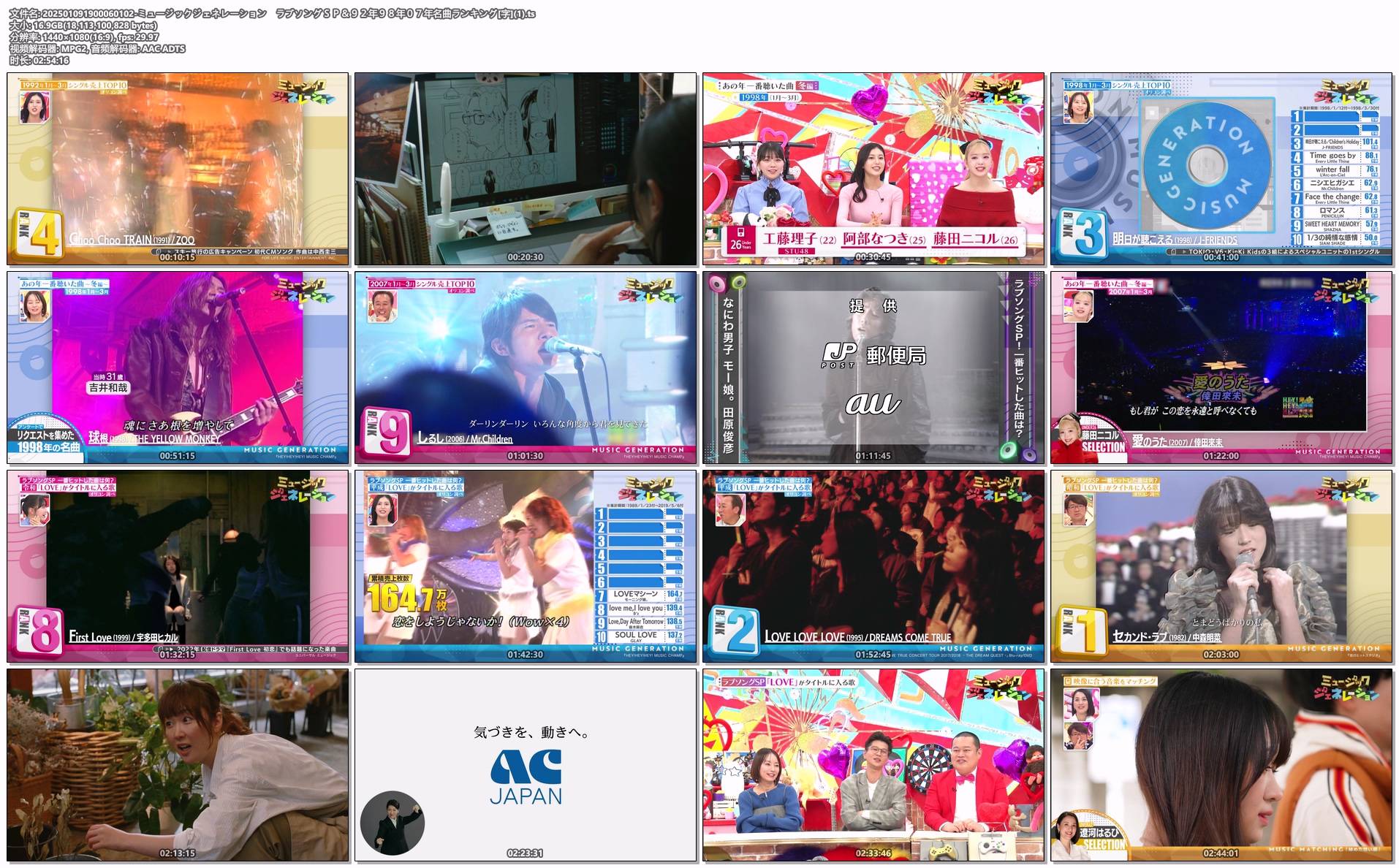The image size is (1399, 868).
Task: Select the thumbnail at timestamp 01:01:30
Action: [x=526, y=368]
